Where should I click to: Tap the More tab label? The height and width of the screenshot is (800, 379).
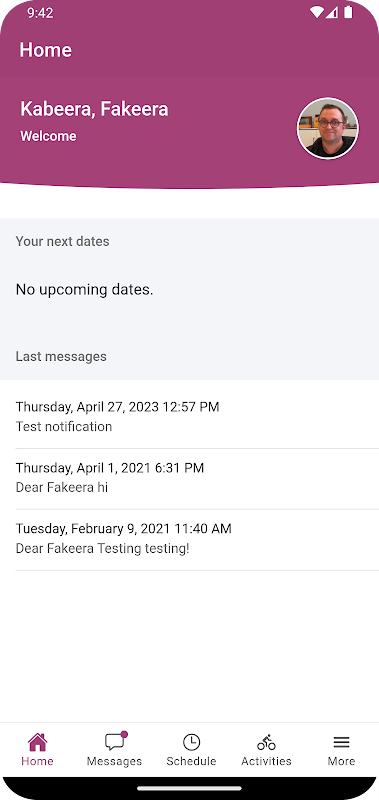coord(341,761)
